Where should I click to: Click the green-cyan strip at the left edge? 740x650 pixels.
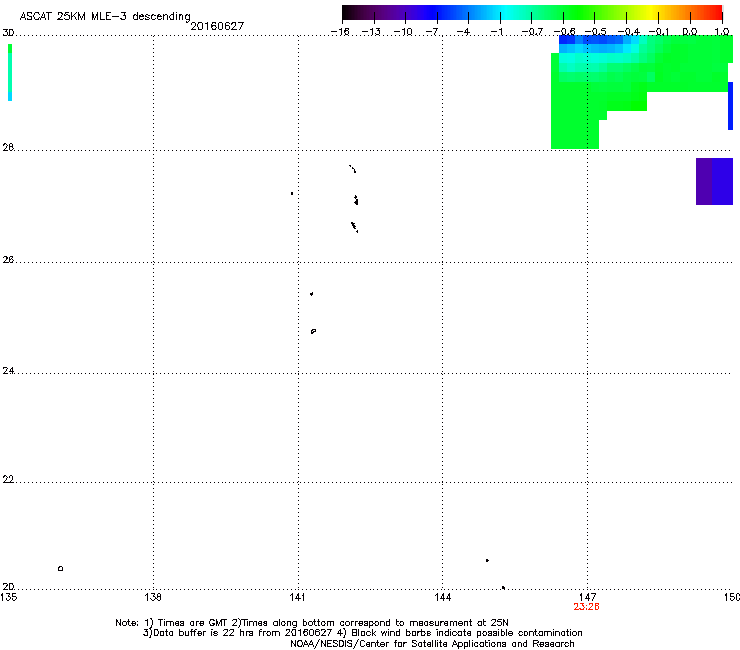[x=10, y=72]
